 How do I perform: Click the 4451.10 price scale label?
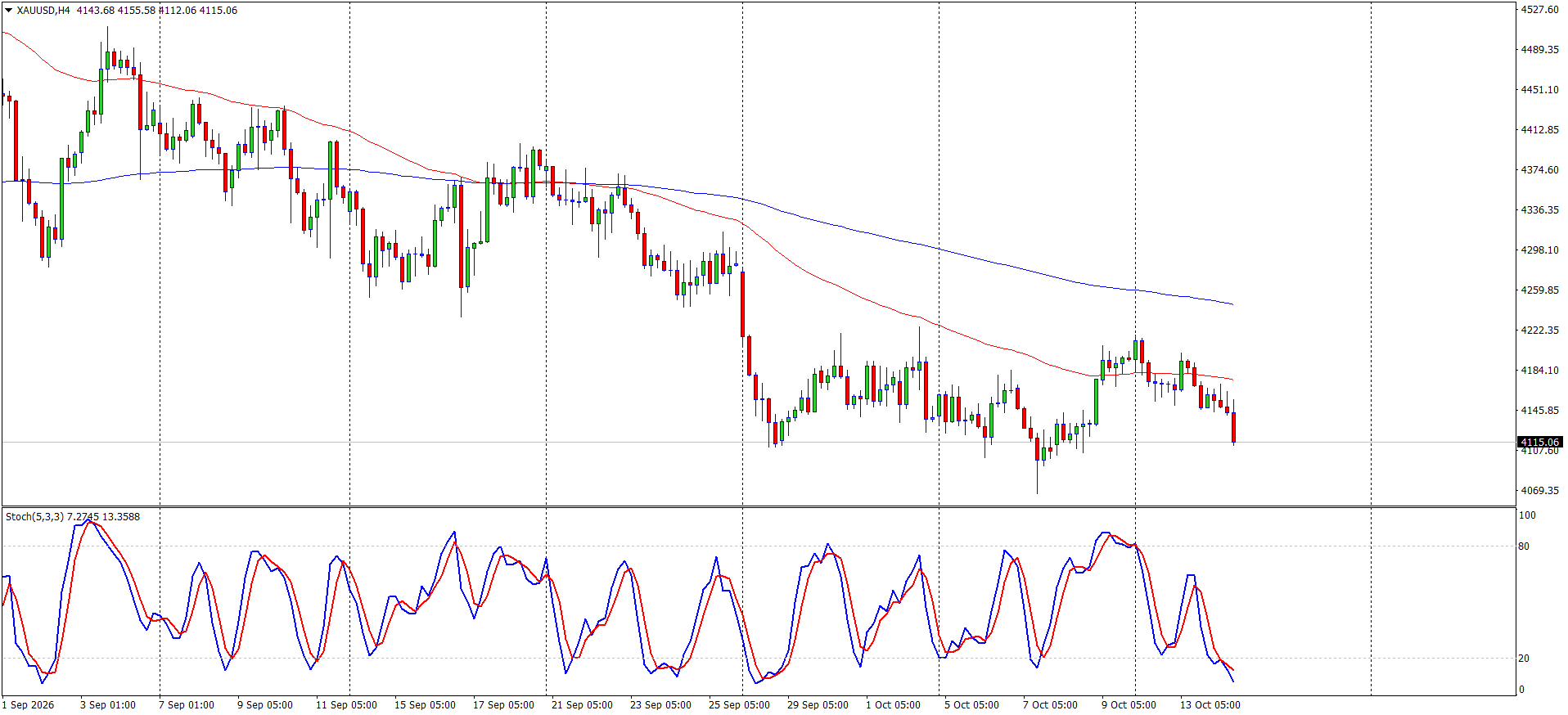click(1539, 90)
